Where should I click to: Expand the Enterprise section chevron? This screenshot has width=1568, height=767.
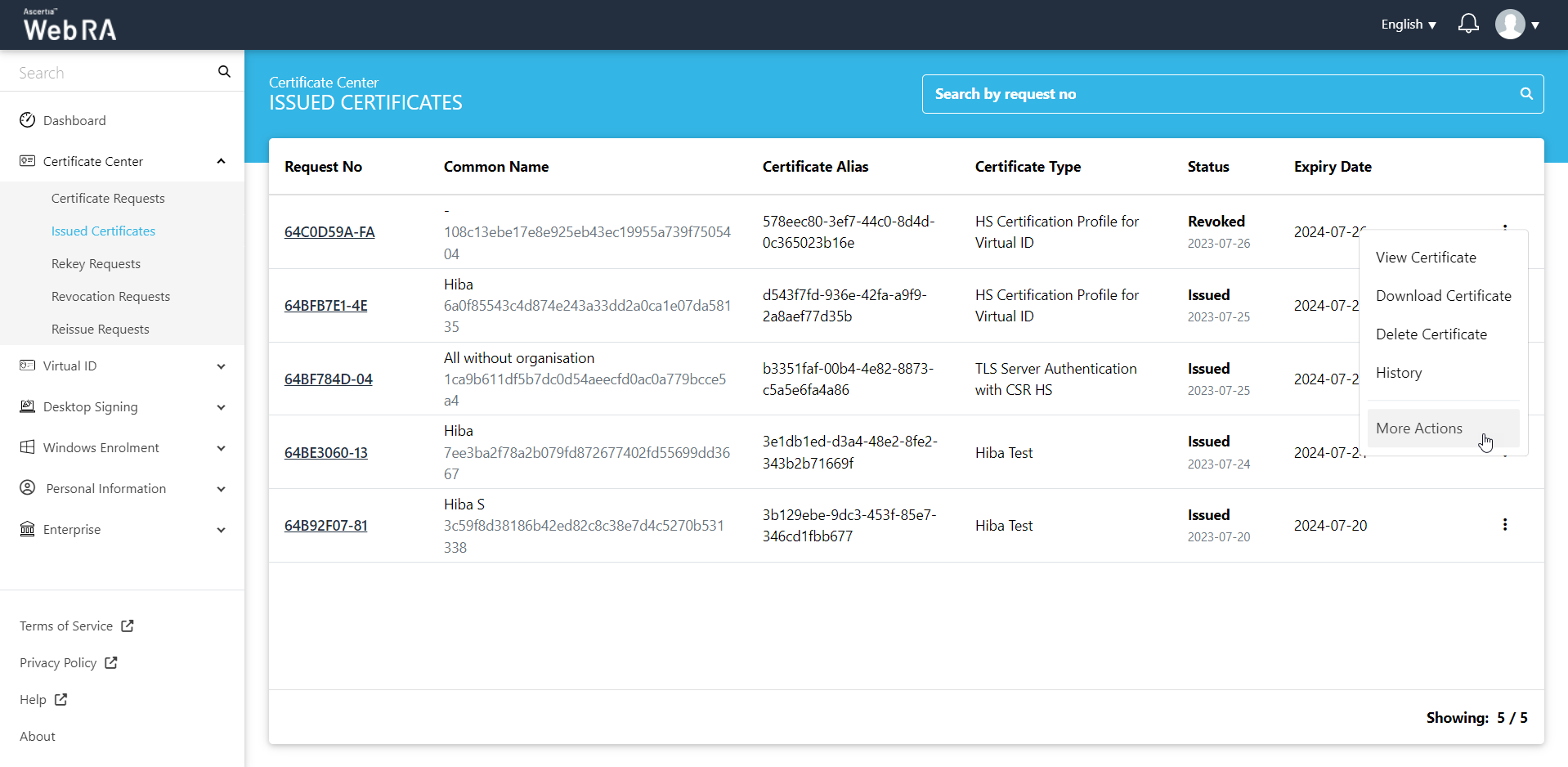[x=221, y=530]
